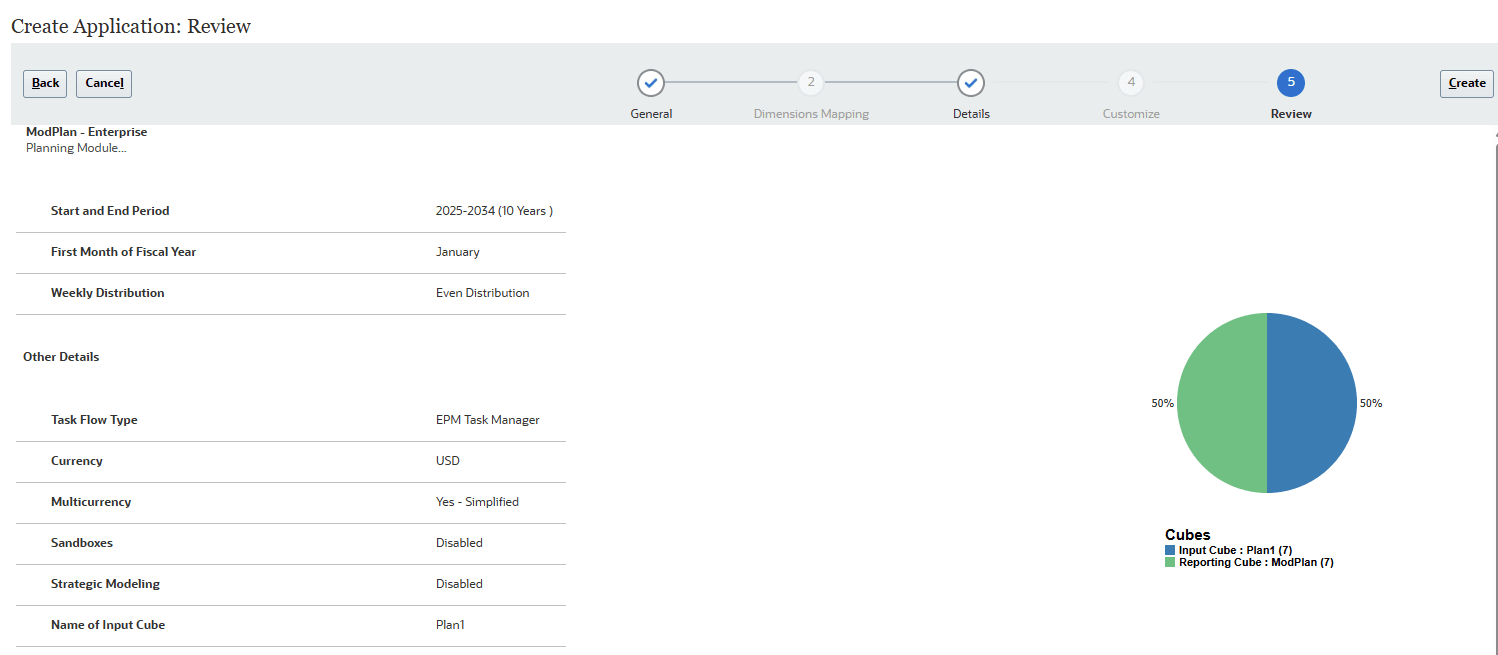Screen dimensions: 1498x655
Task: Click 'Start and End Period' label
Action: (110, 211)
